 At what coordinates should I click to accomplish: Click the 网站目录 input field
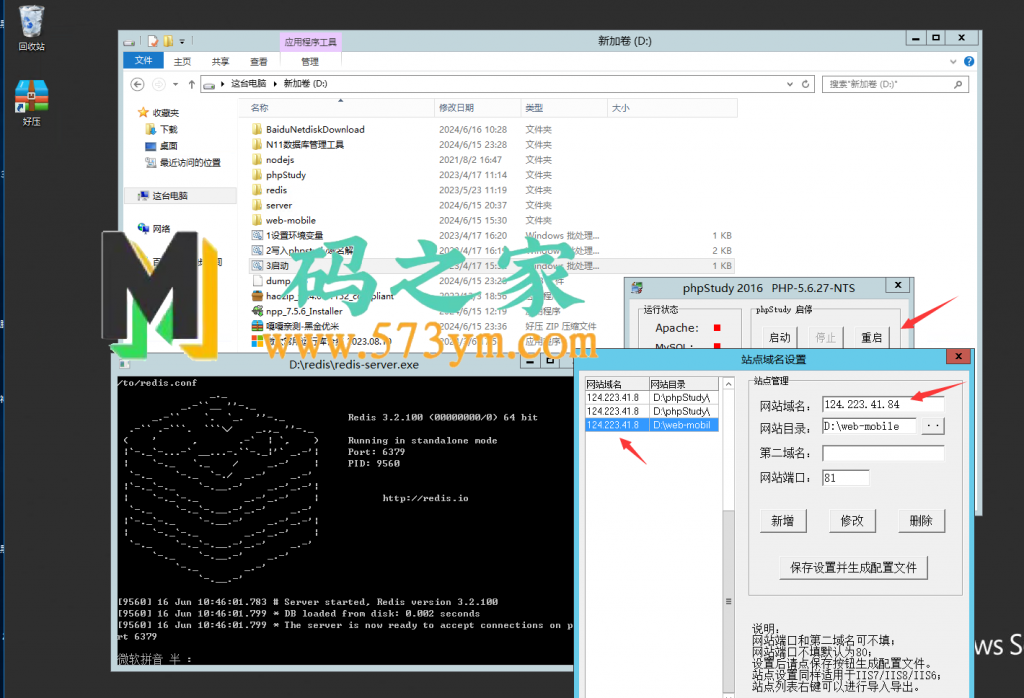869,426
